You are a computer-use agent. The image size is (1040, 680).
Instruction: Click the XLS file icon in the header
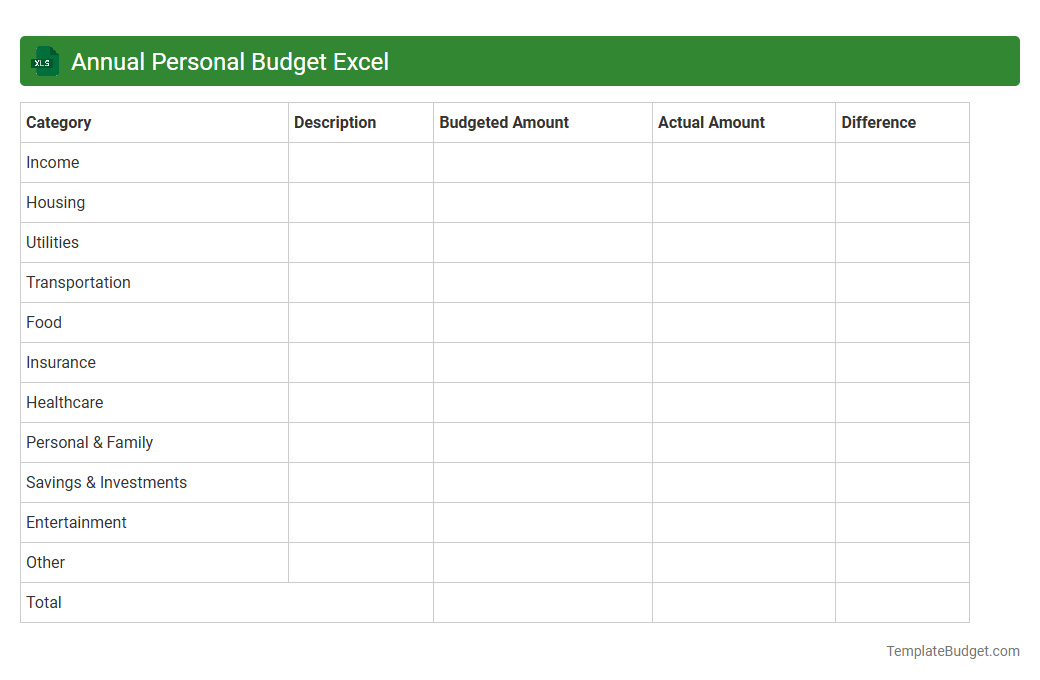pos(44,61)
